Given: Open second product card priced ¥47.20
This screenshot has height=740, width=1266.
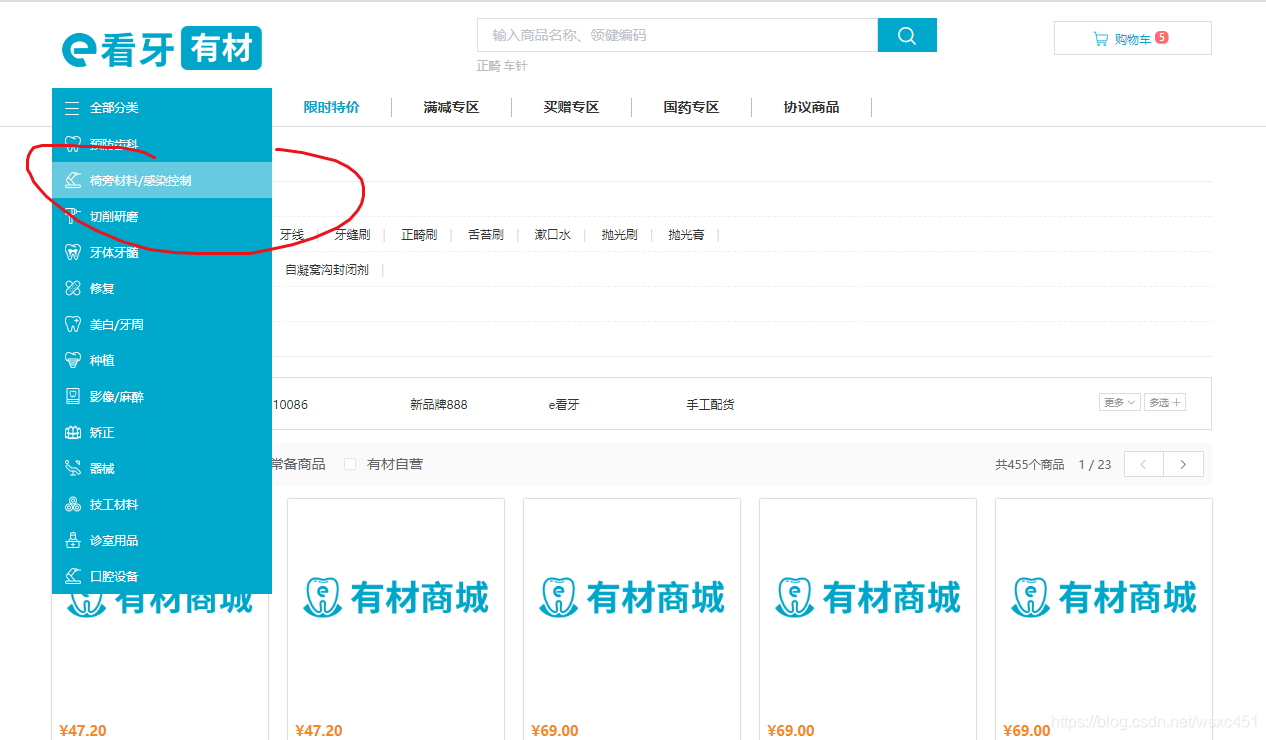Looking at the screenshot, I should tap(396, 619).
